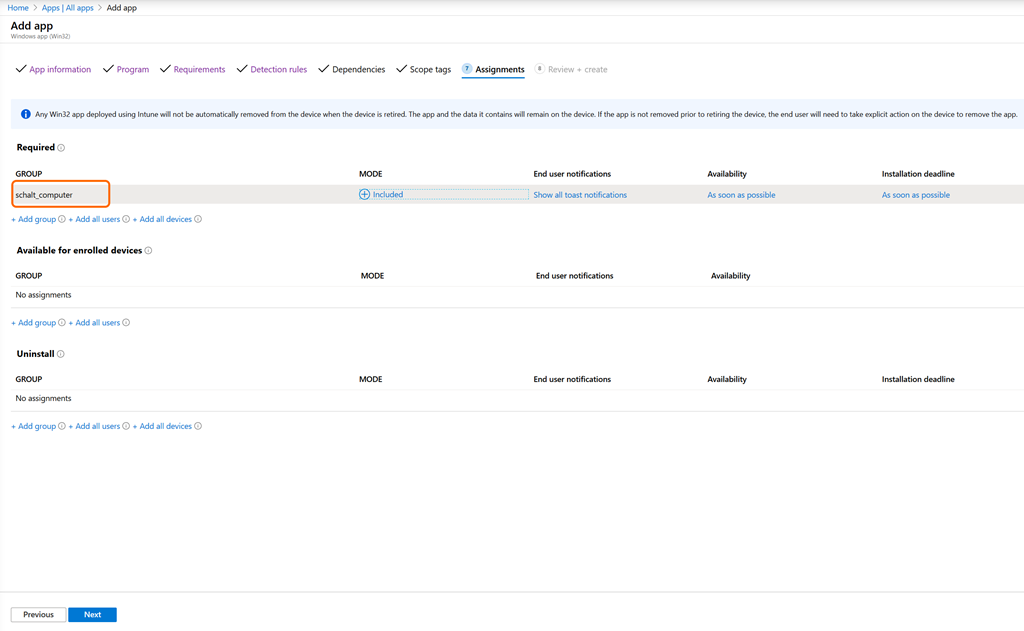Open the App information tab
The image size is (1024, 631).
[60, 70]
